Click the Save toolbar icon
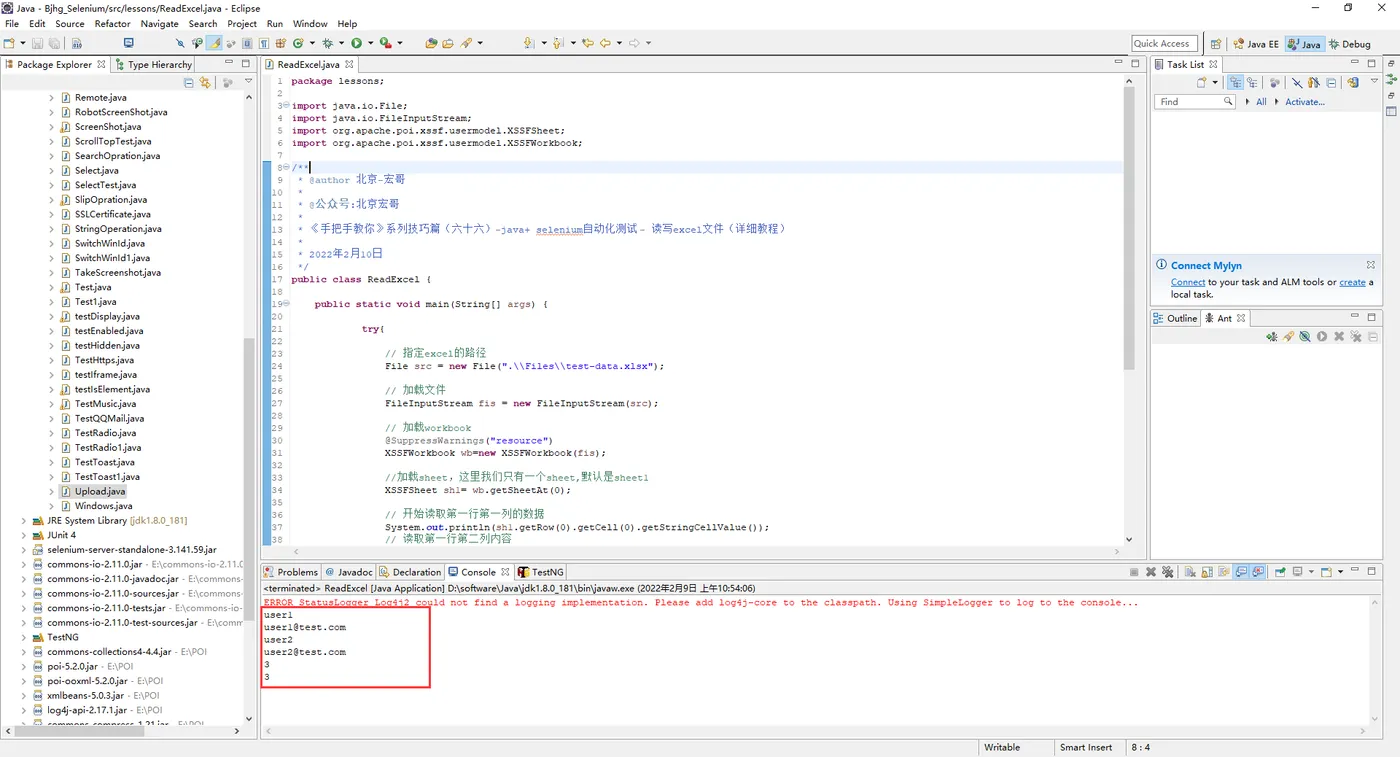This screenshot has width=1400, height=757. coord(38,43)
